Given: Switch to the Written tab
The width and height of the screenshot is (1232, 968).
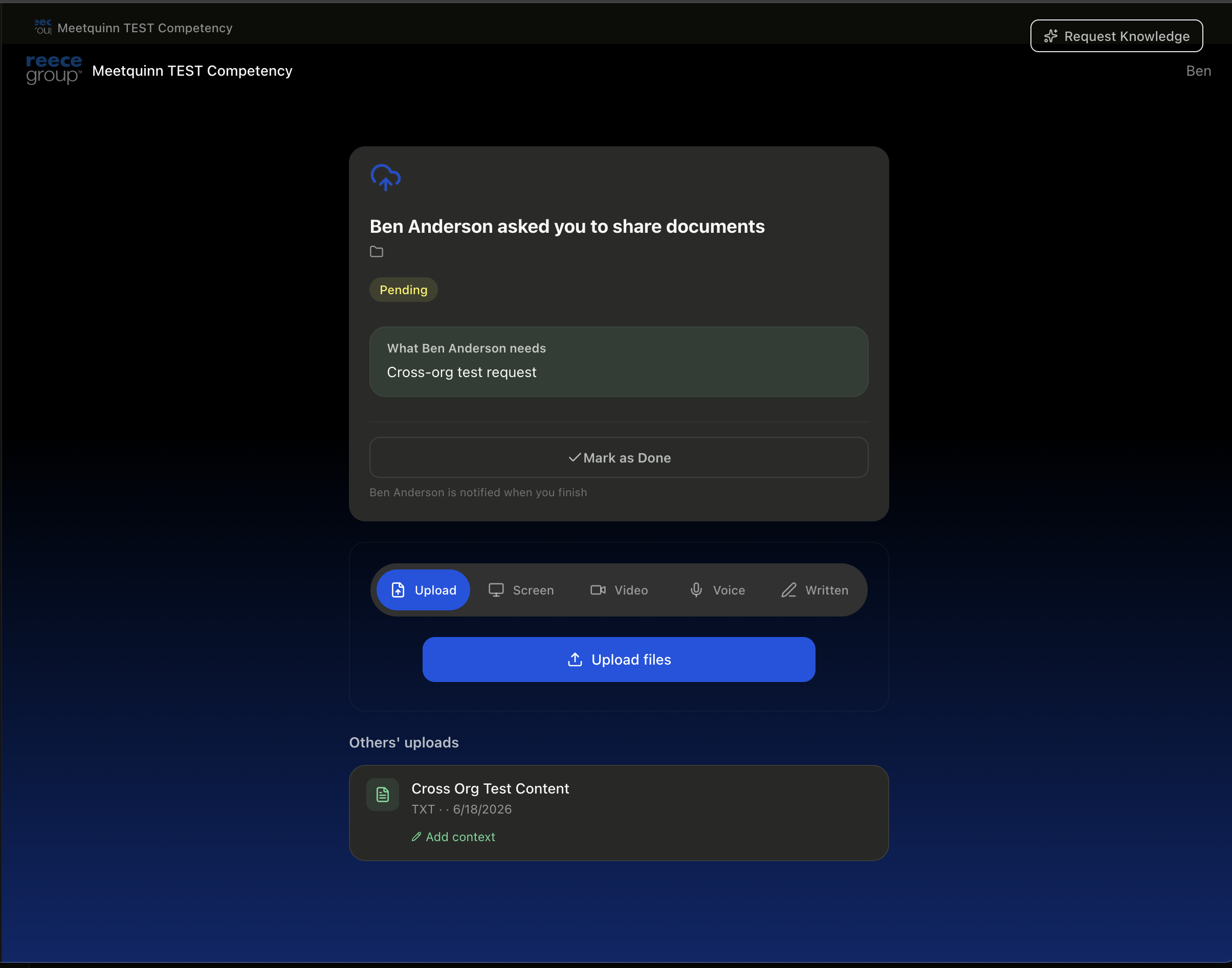Looking at the screenshot, I should coord(815,590).
